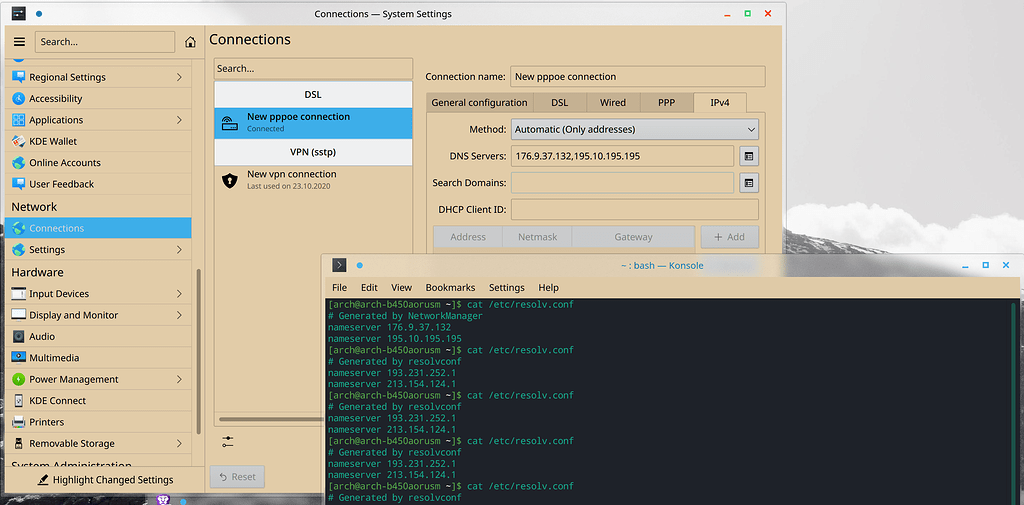Switch to the DSL tab

pos(559,103)
